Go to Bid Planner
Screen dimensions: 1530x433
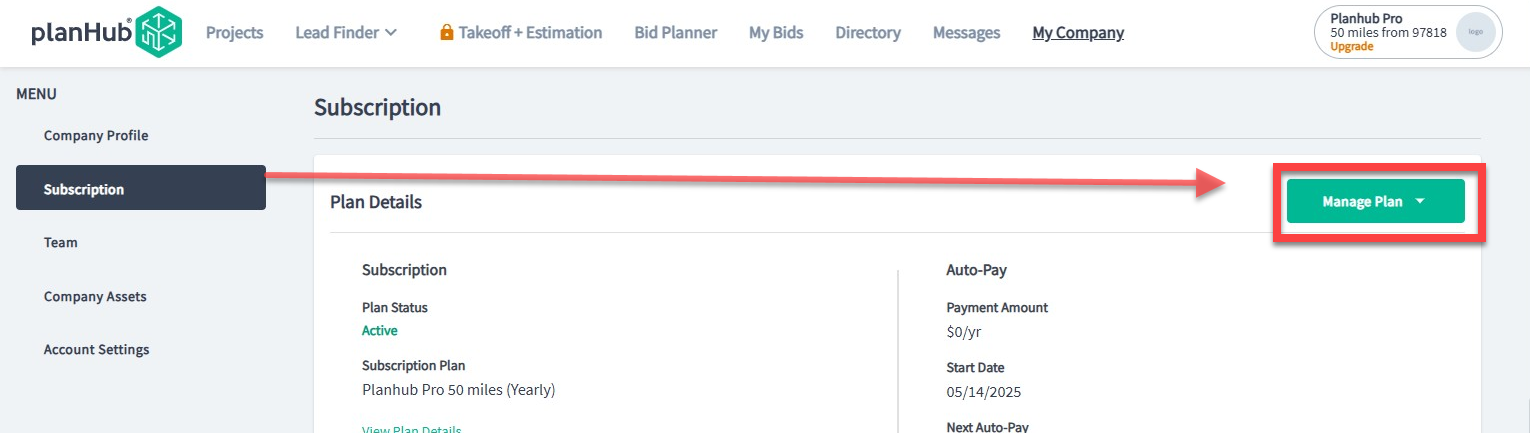[675, 33]
